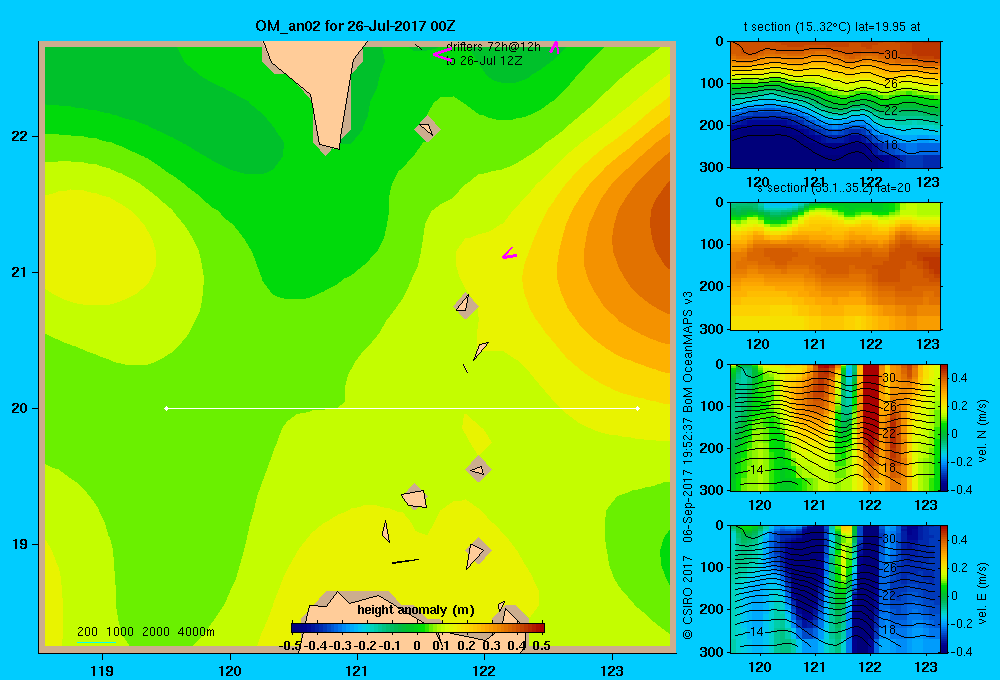1000x680 pixels.
Task: Click the height anomaly color bar
Action: 418,628
